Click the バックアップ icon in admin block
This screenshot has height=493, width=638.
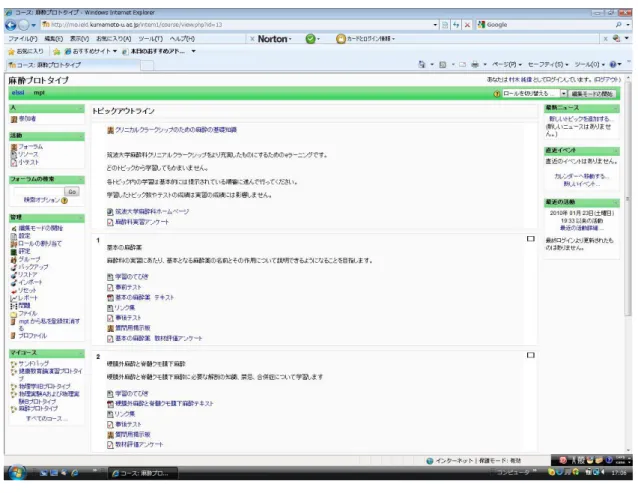pyautogui.click(x=14, y=267)
